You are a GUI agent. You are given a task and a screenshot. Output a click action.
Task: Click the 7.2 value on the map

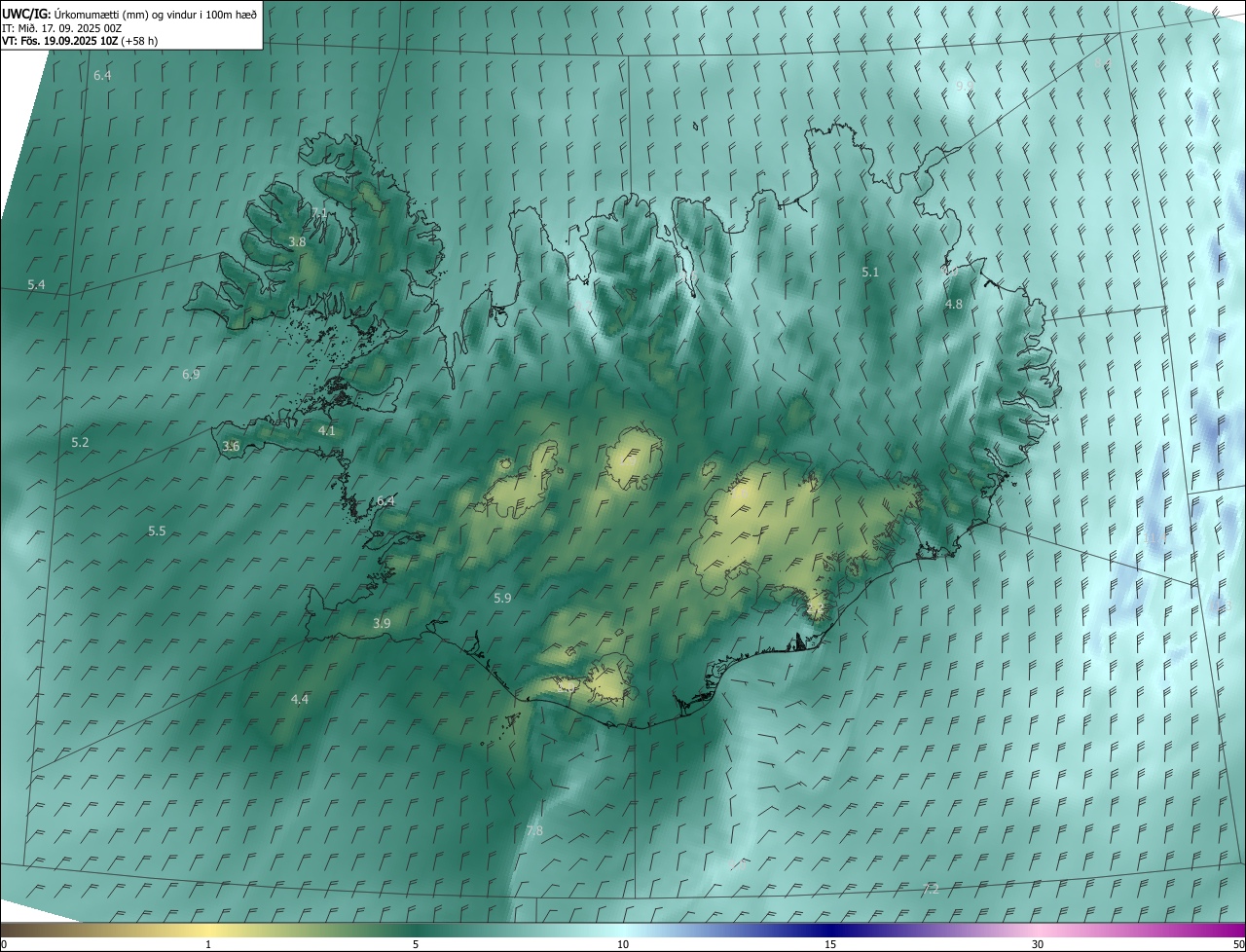pyautogui.click(x=931, y=890)
